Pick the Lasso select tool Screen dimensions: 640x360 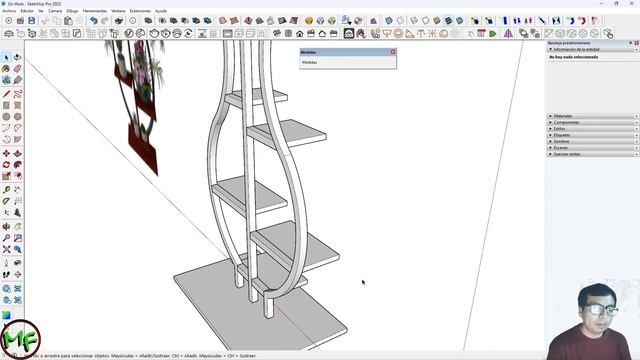tap(18, 57)
